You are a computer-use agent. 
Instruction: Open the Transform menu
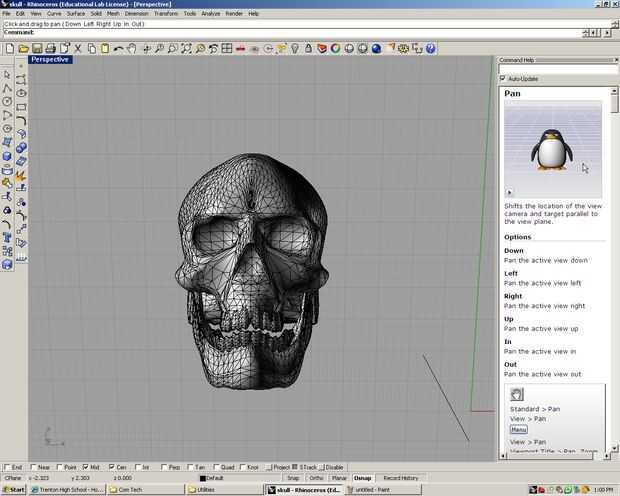pos(166,13)
